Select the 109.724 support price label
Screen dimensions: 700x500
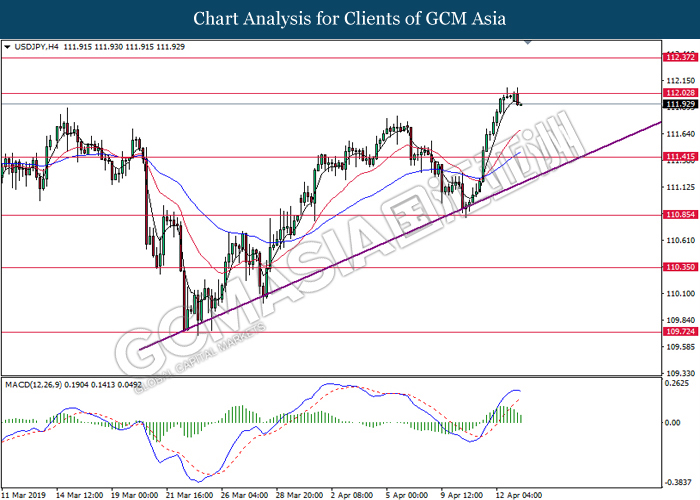(x=681, y=332)
